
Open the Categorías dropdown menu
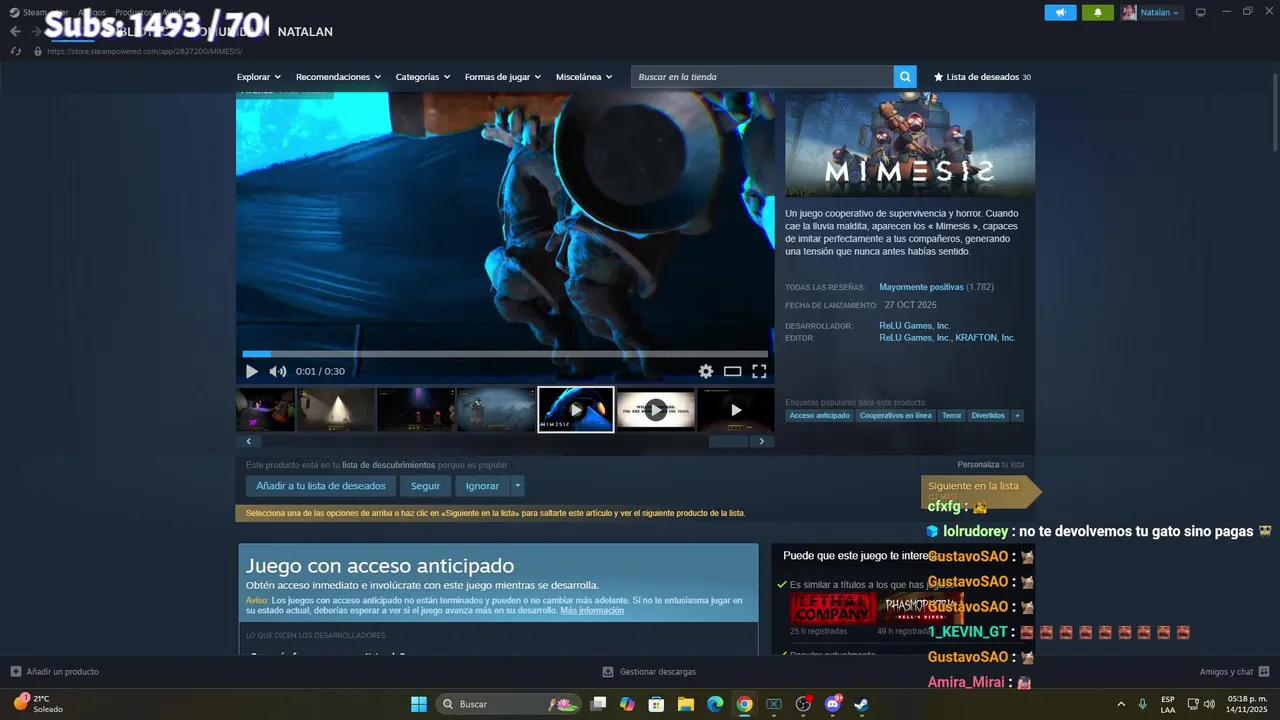(423, 77)
